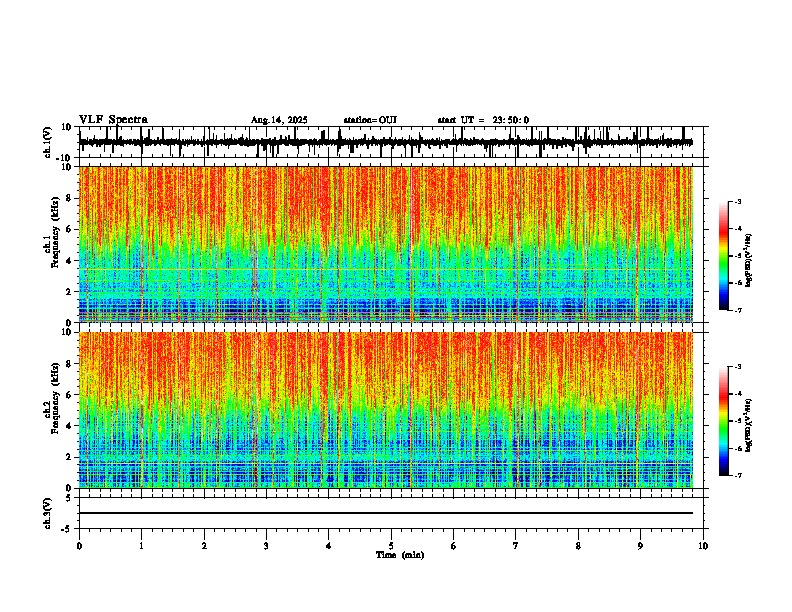Screen dimensions: 792x612
Task: Click the time axis tick label '9'
Action: click(640, 546)
